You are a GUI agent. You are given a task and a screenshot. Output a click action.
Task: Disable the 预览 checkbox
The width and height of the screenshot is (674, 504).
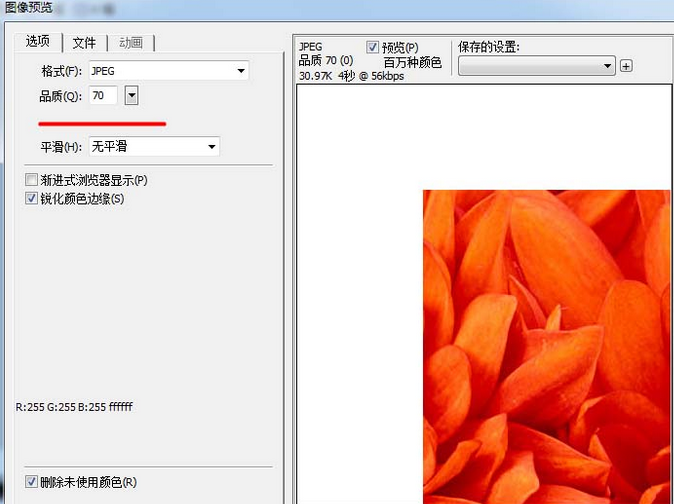click(373, 47)
